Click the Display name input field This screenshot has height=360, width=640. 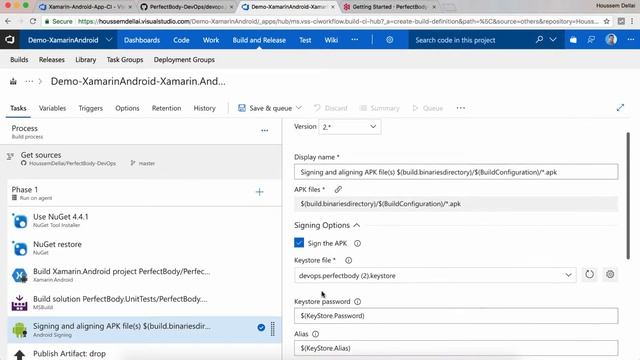(x=456, y=172)
